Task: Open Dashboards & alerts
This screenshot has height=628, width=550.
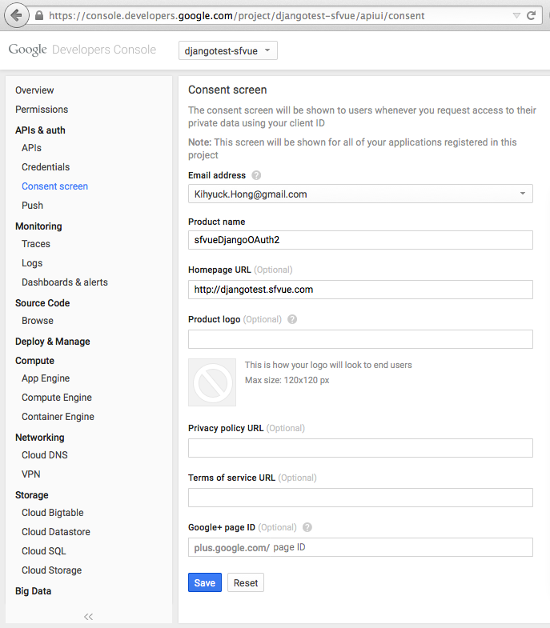Action: click(x=65, y=282)
